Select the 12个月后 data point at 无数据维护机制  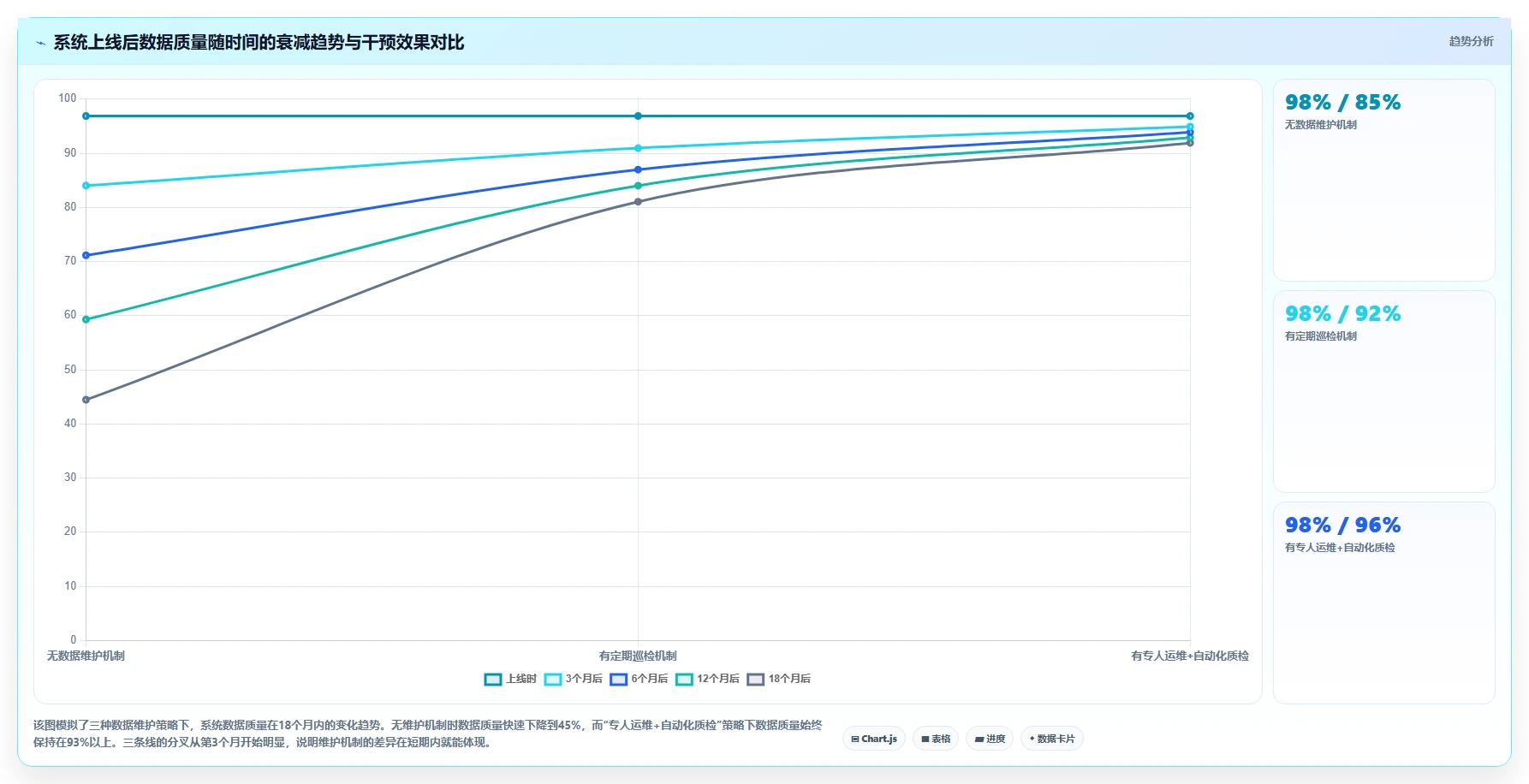[x=86, y=319]
